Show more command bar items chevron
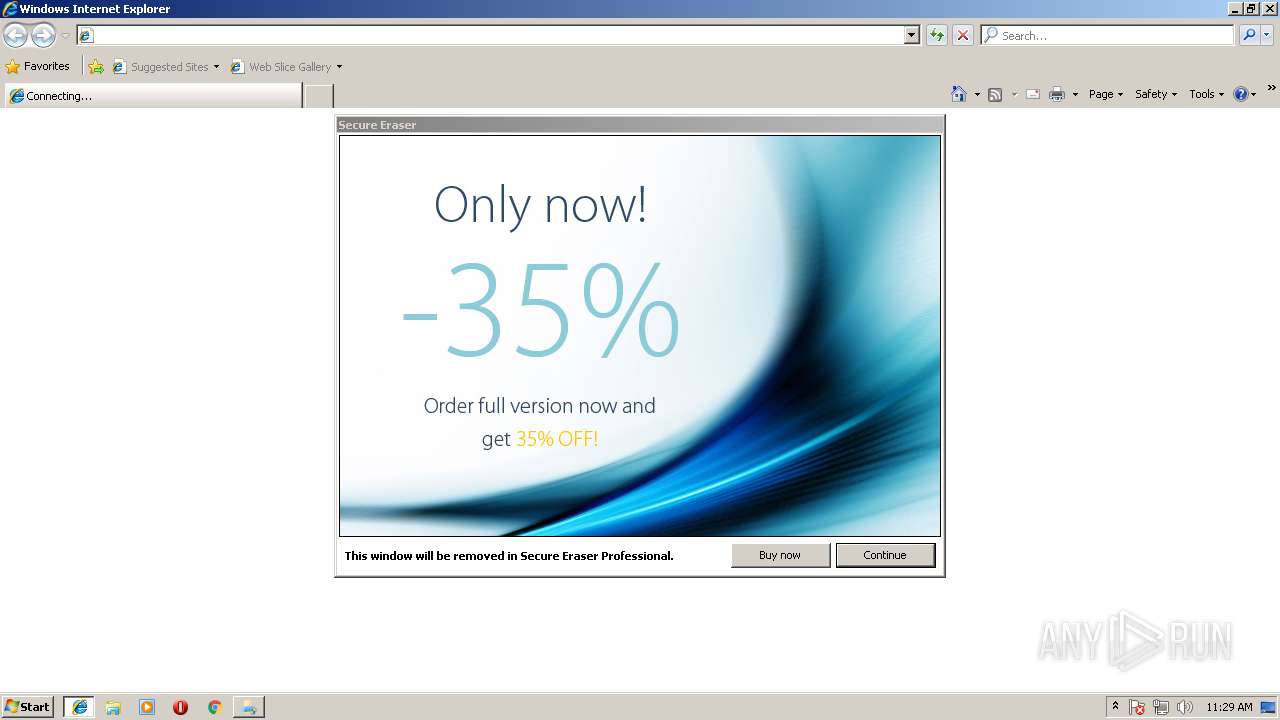This screenshot has width=1280, height=720. click(x=1272, y=88)
